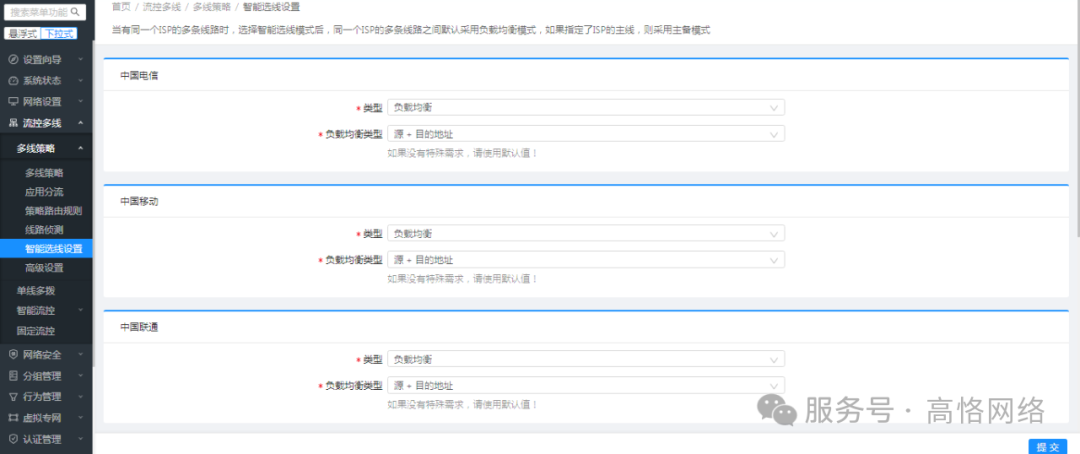Expand the 虚拟专网 menu chevron
This screenshot has height=454, width=1080.
tap(81, 417)
